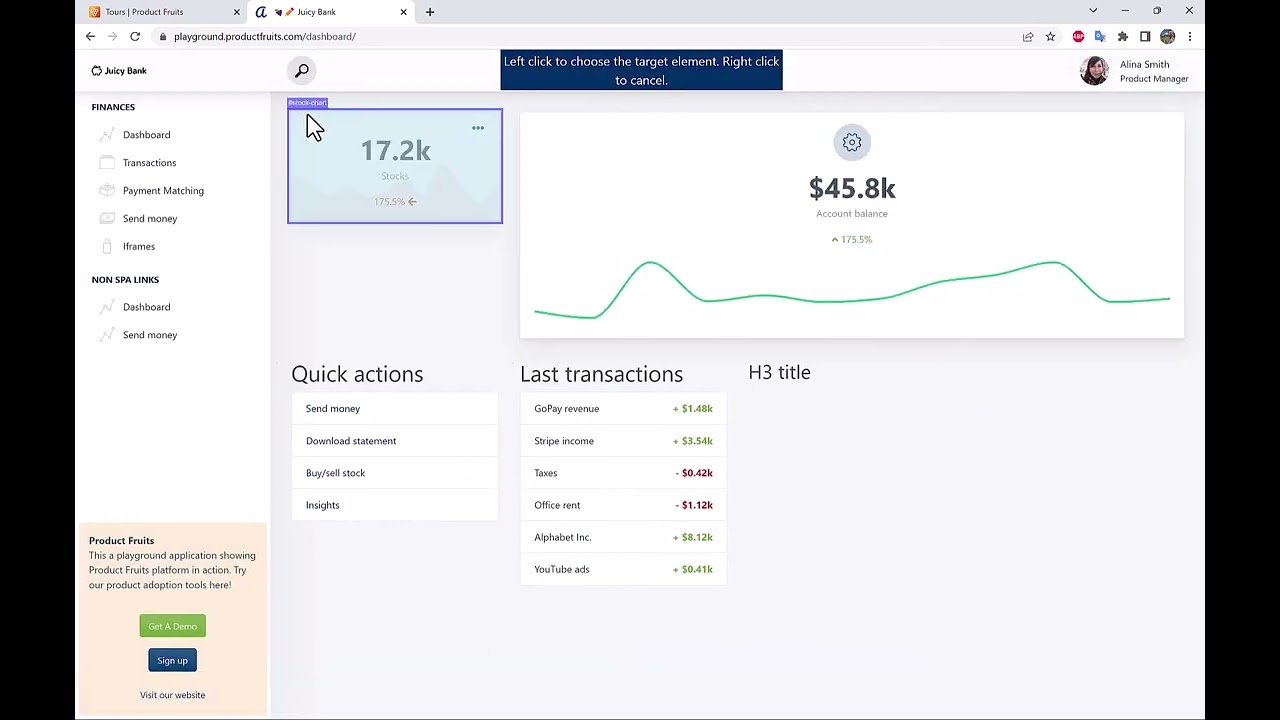Image resolution: width=1280 pixels, height=720 pixels.
Task: Select the Juicy Bank browser tab
Action: pos(329,12)
